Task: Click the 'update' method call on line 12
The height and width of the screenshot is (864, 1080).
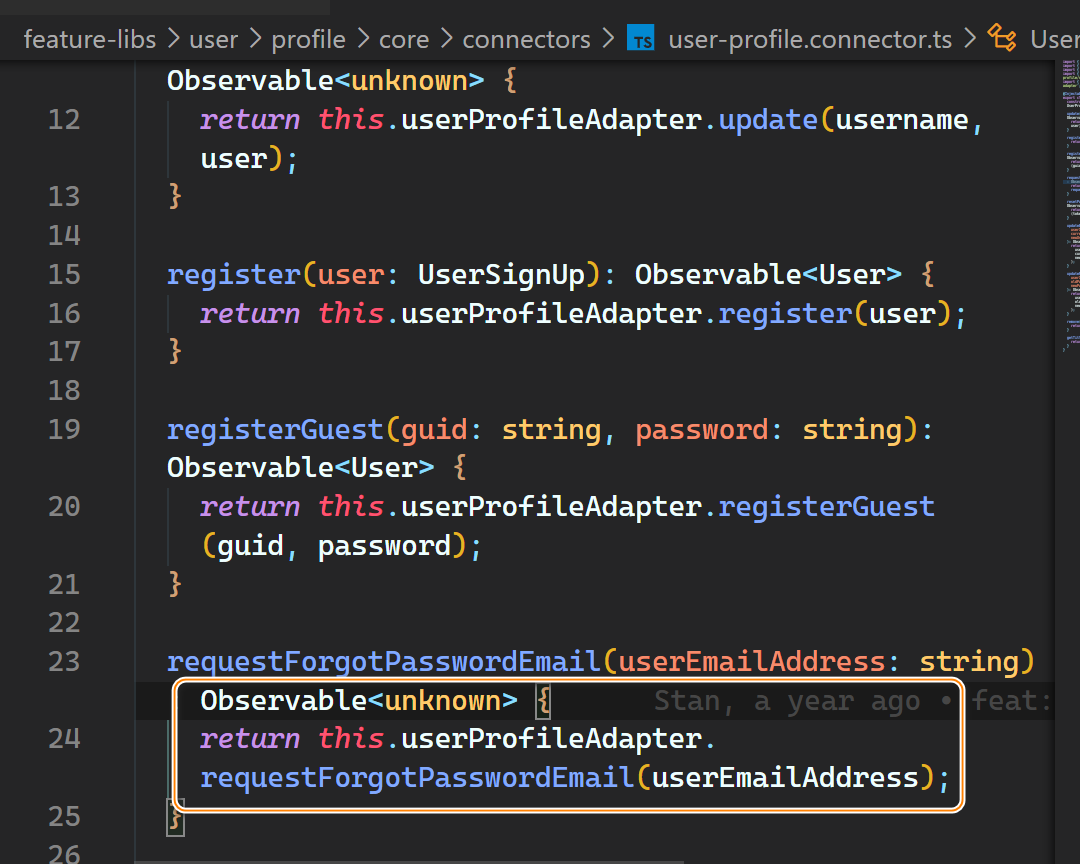Action: click(768, 120)
